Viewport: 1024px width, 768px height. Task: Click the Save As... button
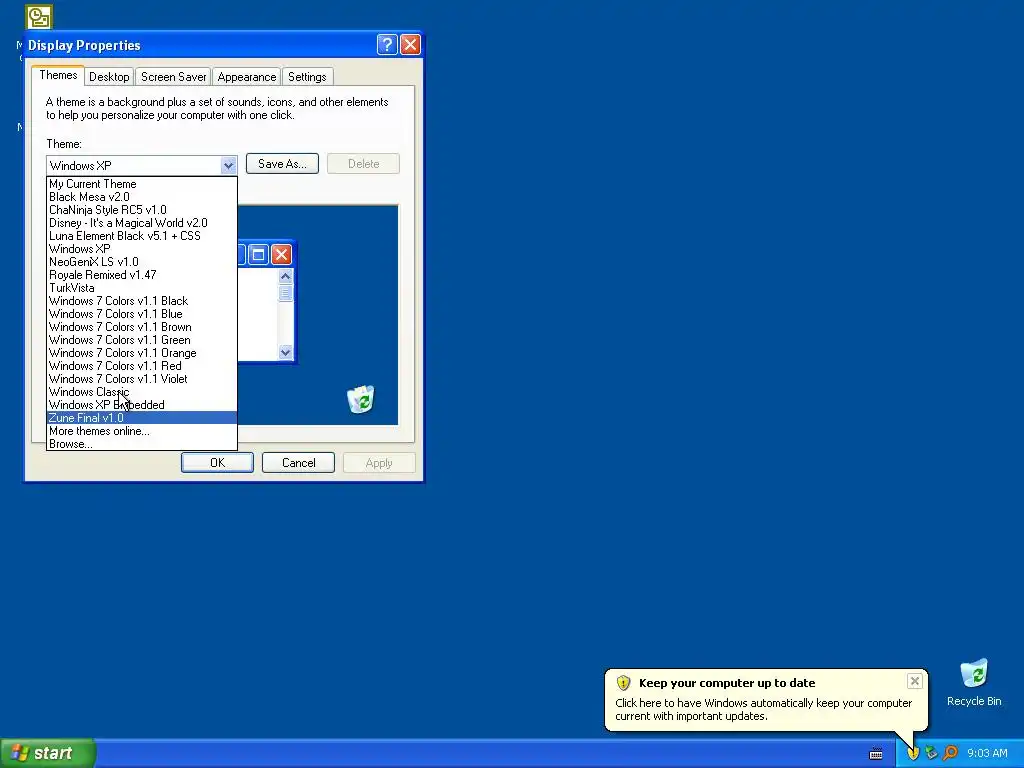[282, 164]
